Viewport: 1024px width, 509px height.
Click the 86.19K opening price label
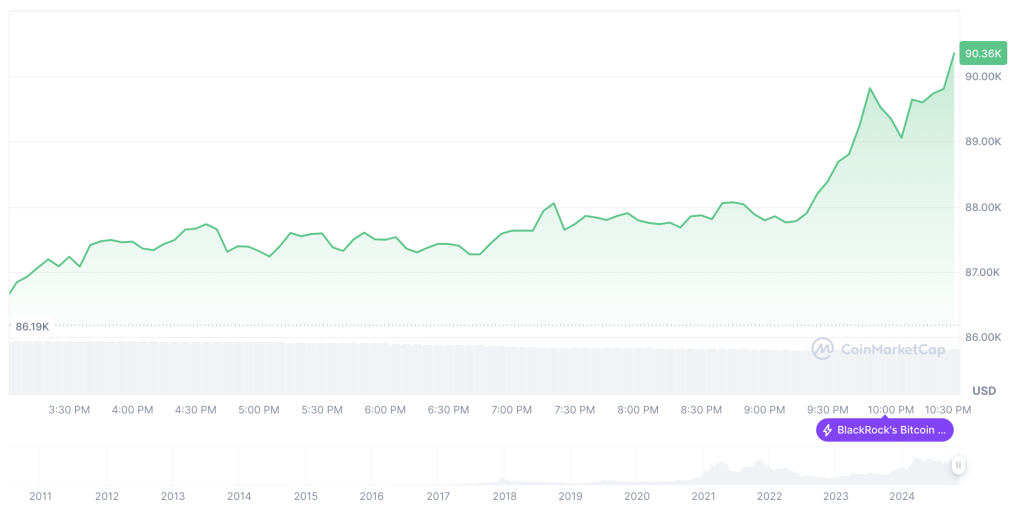point(32,326)
